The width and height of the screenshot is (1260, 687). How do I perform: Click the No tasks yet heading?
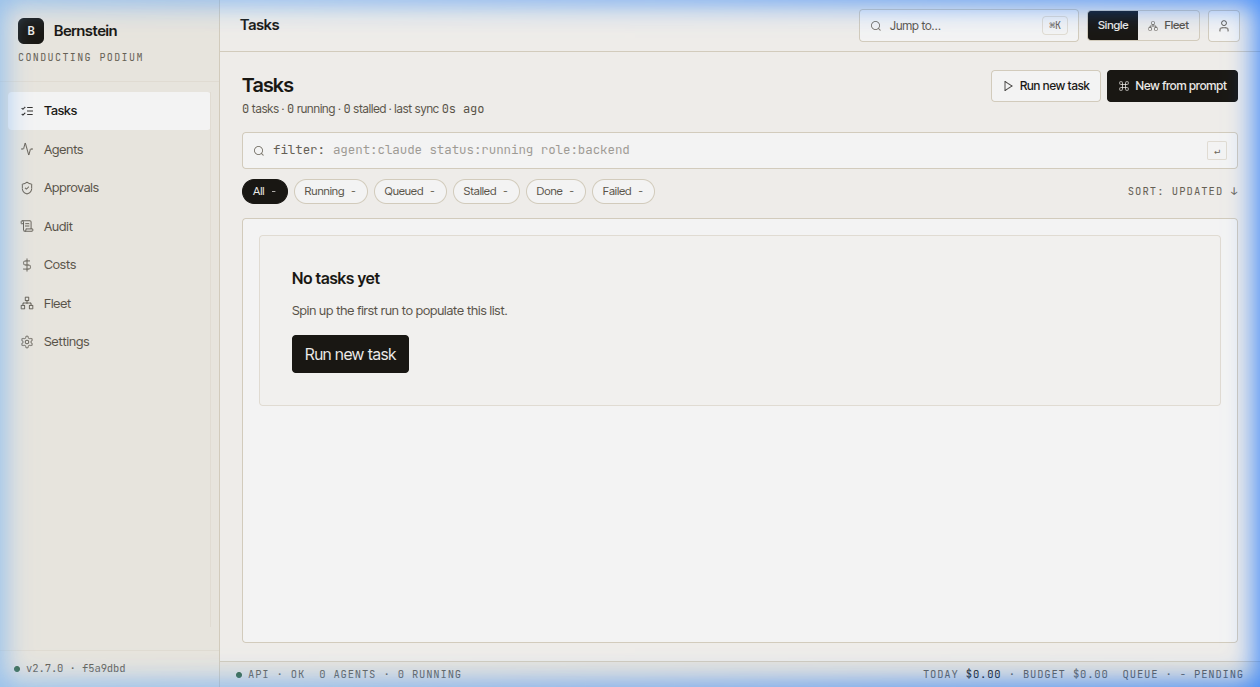[336, 278]
